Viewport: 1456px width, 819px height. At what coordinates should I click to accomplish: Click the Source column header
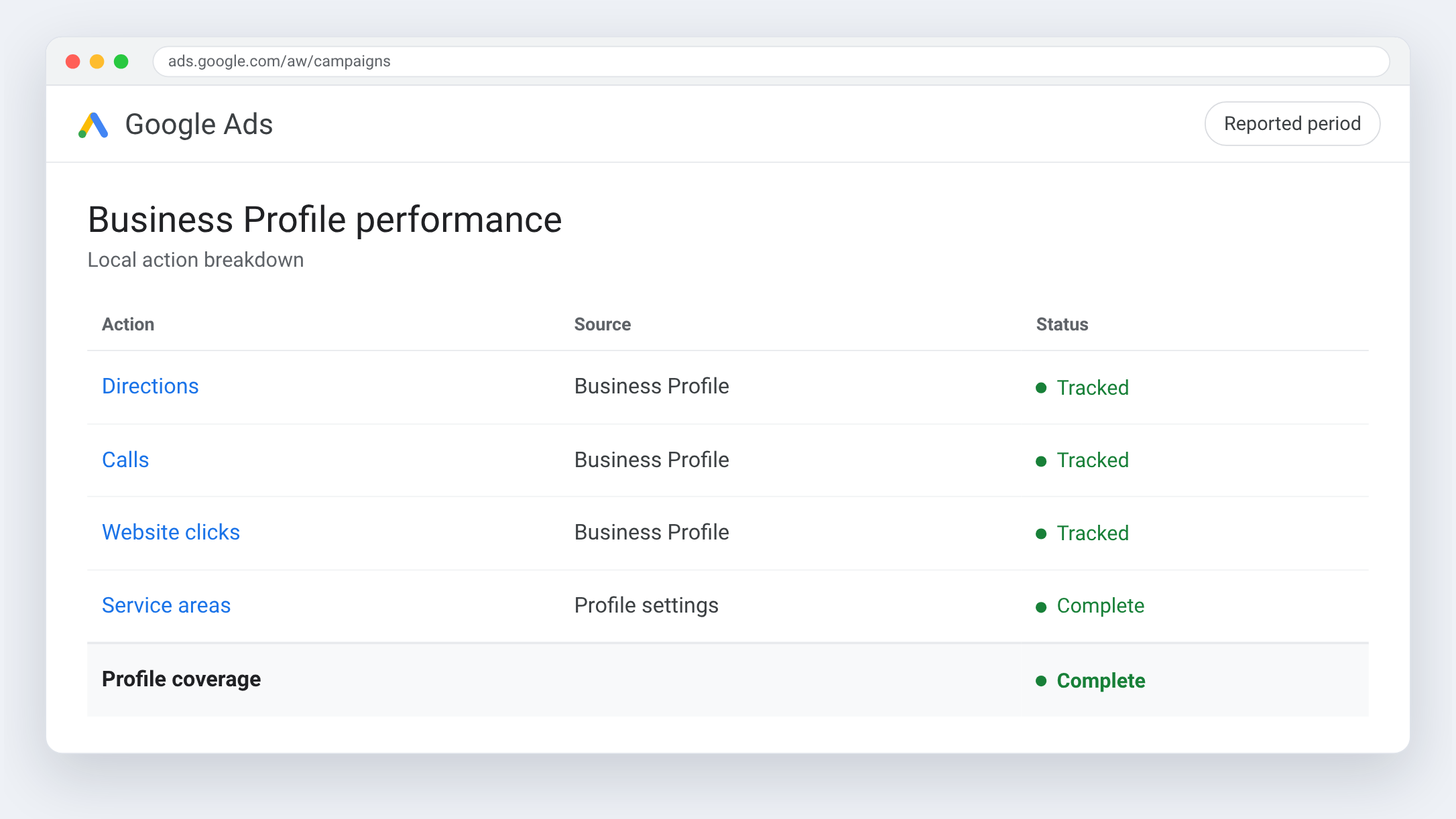[603, 324]
